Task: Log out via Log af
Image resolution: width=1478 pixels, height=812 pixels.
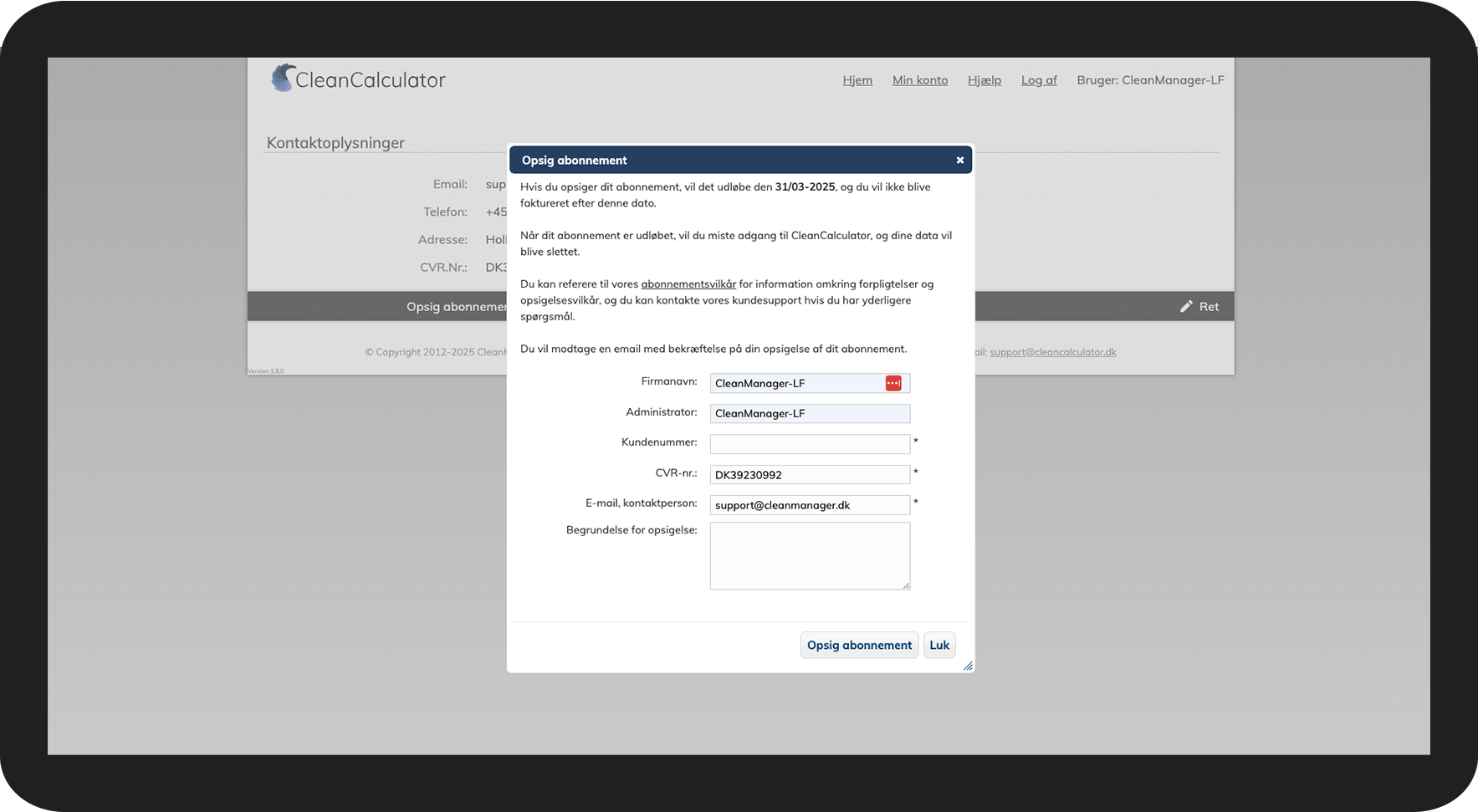Action: (1038, 80)
